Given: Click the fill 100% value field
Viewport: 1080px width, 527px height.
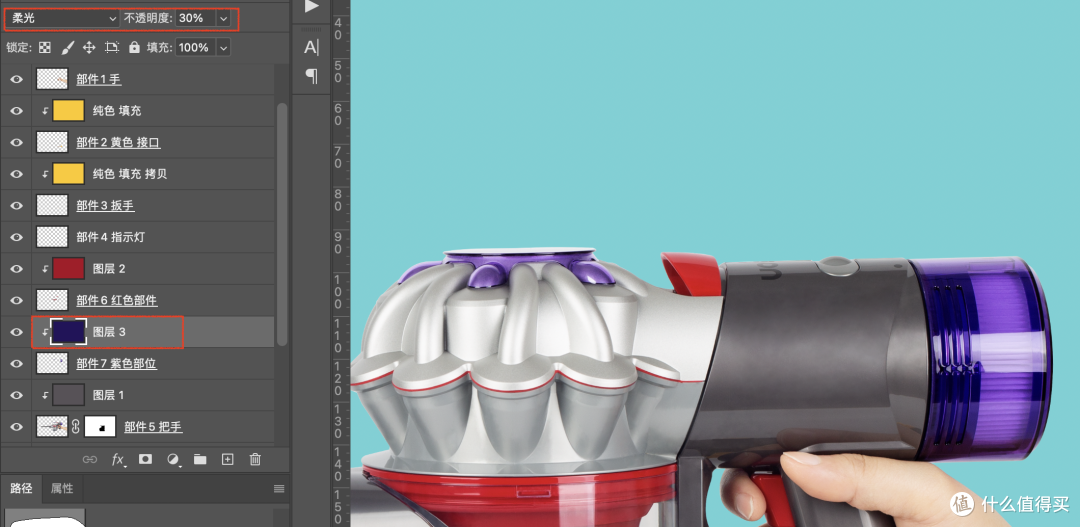Looking at the screenshot, I should pos(196,48).
